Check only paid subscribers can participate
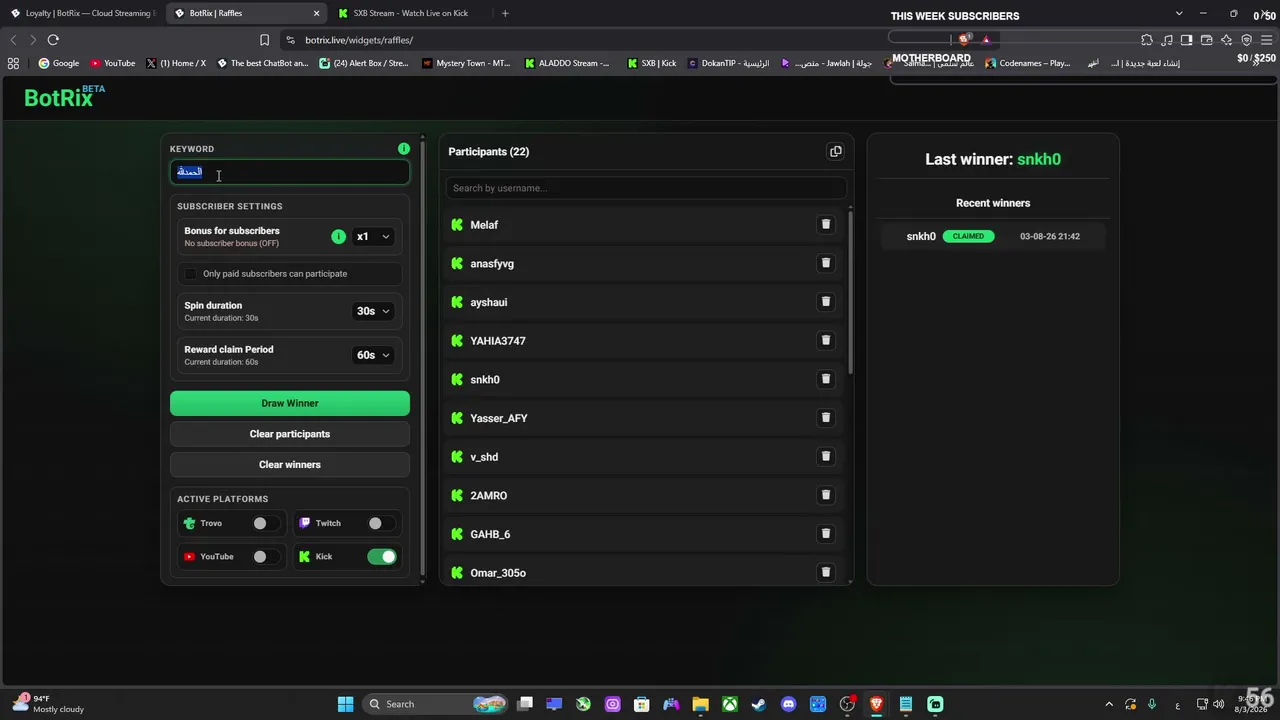1280x720 pixels. 191,274
